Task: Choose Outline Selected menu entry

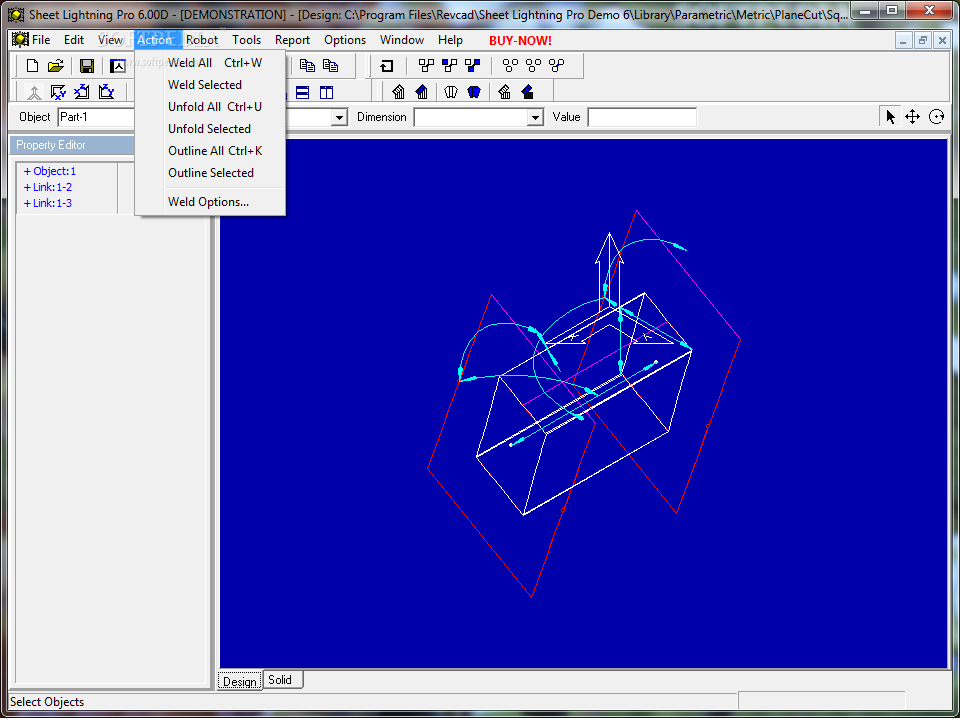Action: click(x=210, y=173)
